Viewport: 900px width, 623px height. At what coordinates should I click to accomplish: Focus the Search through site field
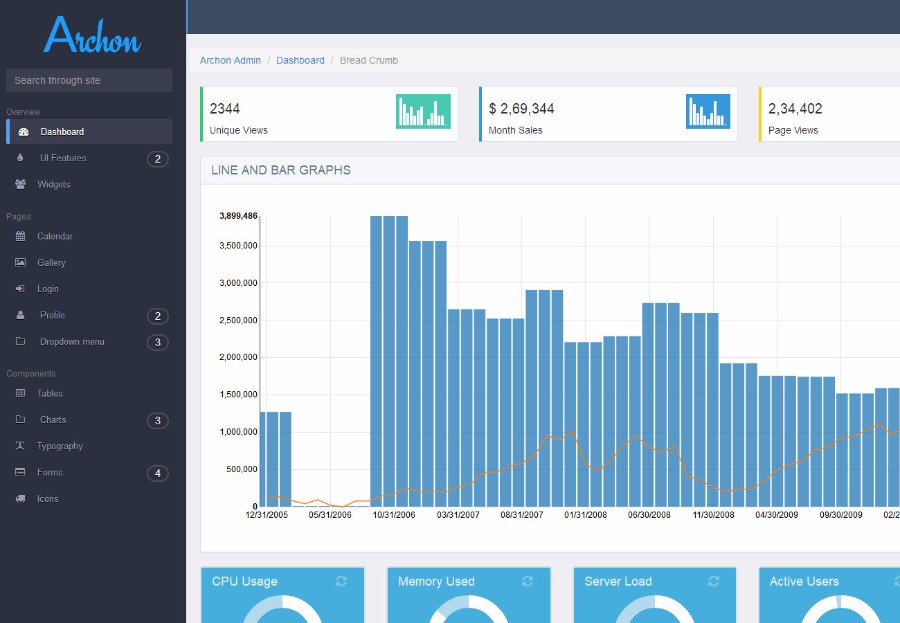(x=89, y=80)
